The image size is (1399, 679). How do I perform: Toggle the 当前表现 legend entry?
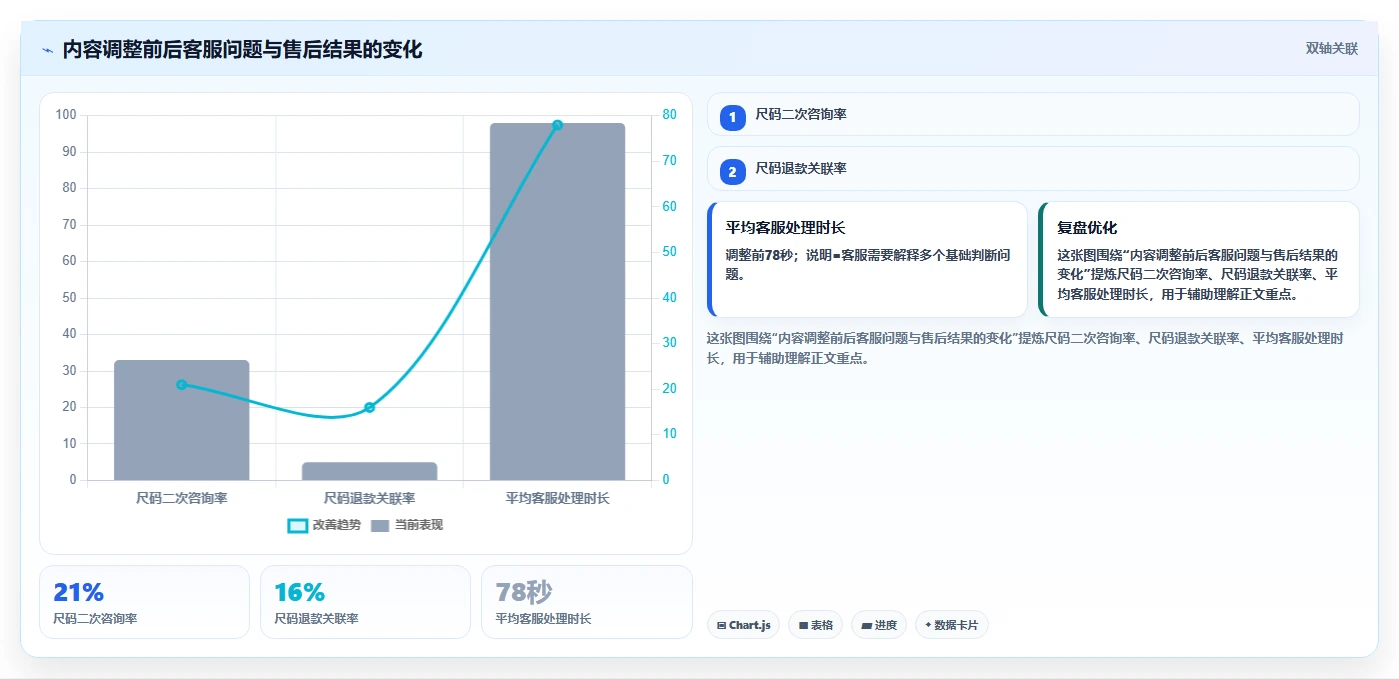pos(407,525)
